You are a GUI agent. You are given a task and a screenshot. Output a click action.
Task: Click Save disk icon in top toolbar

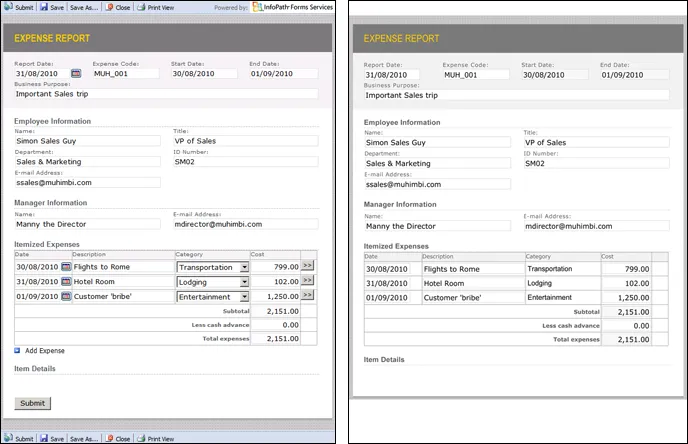44,6
